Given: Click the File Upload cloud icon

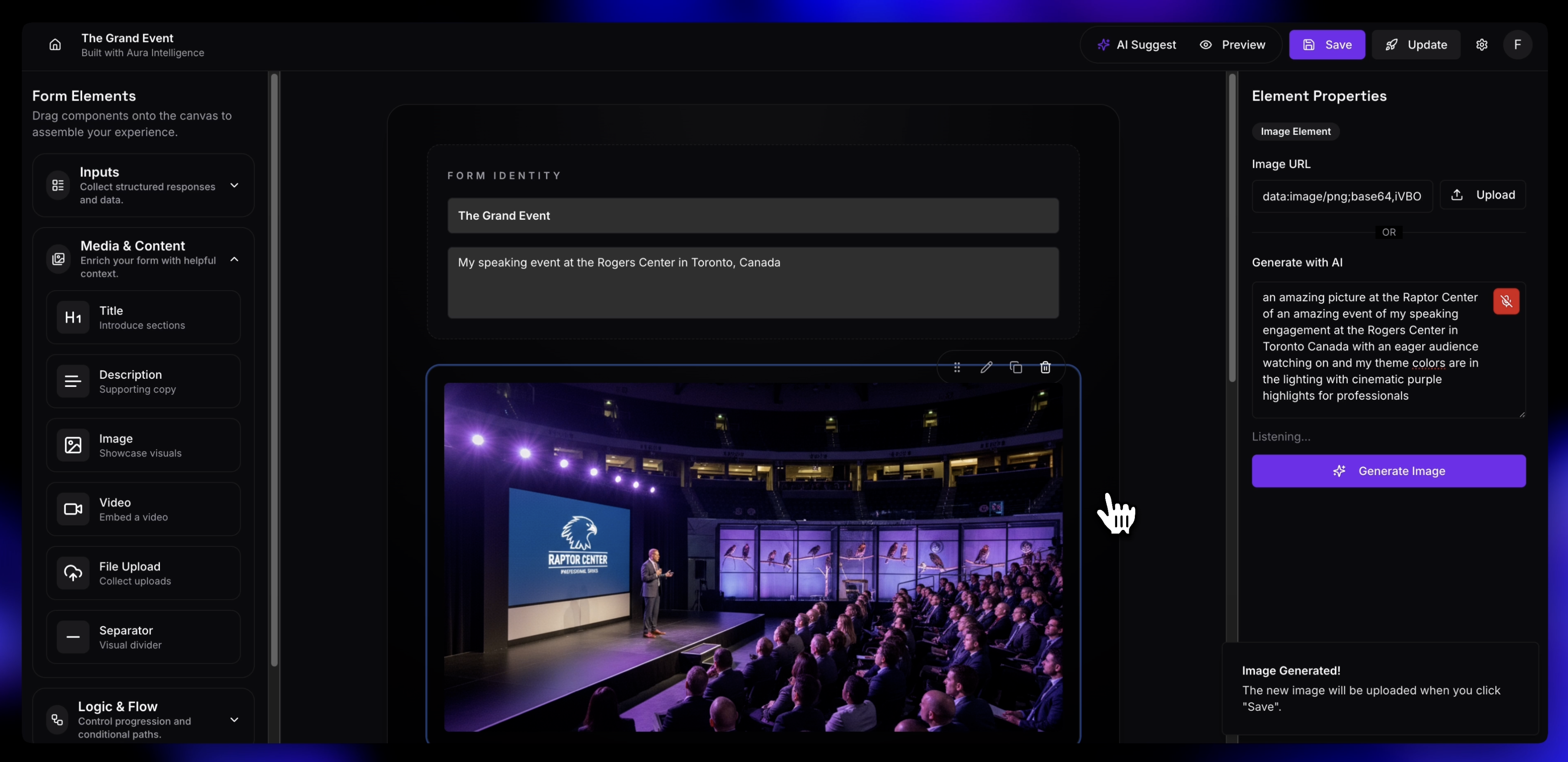Looking at the screenshot, I should (73, 573).
